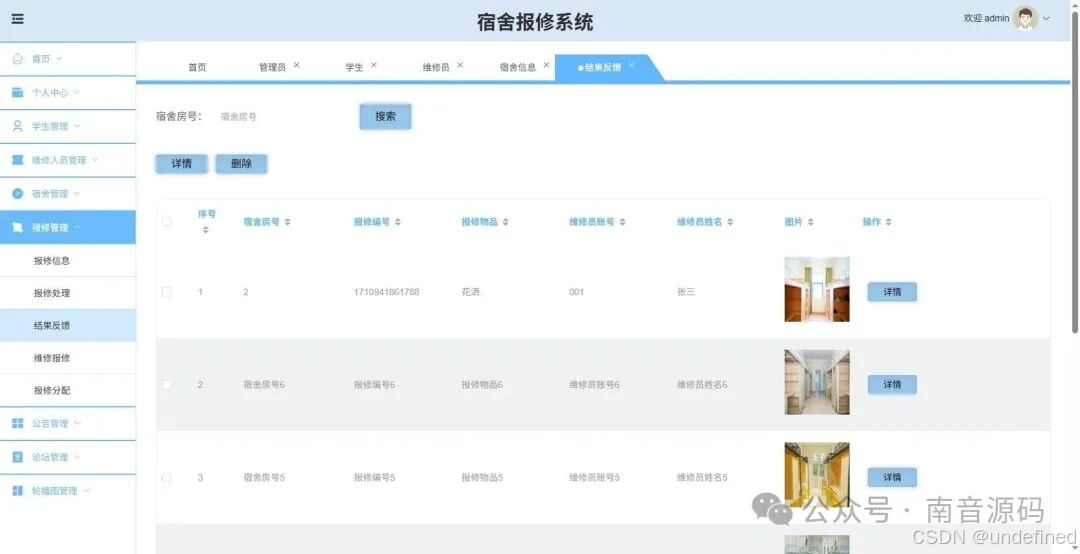Expand the 论坛管理 sidebar menu
The width and height of the screenshot is (1080, 554).
tap(76, 456)
